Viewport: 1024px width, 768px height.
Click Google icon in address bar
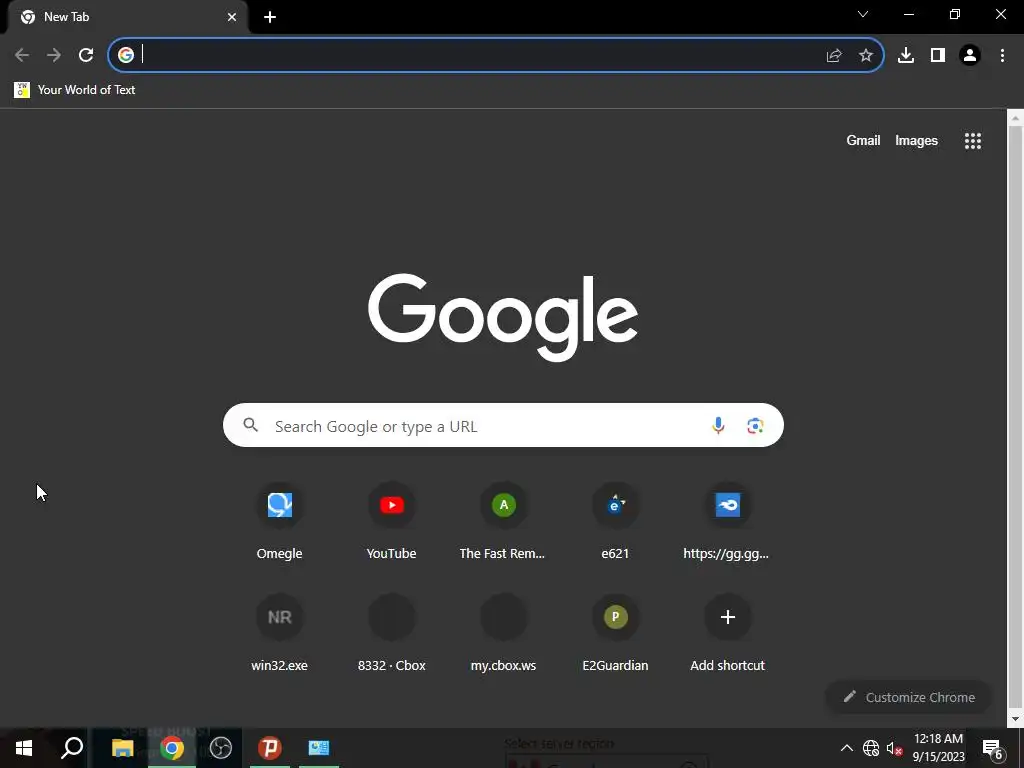[x=126, y=56]
